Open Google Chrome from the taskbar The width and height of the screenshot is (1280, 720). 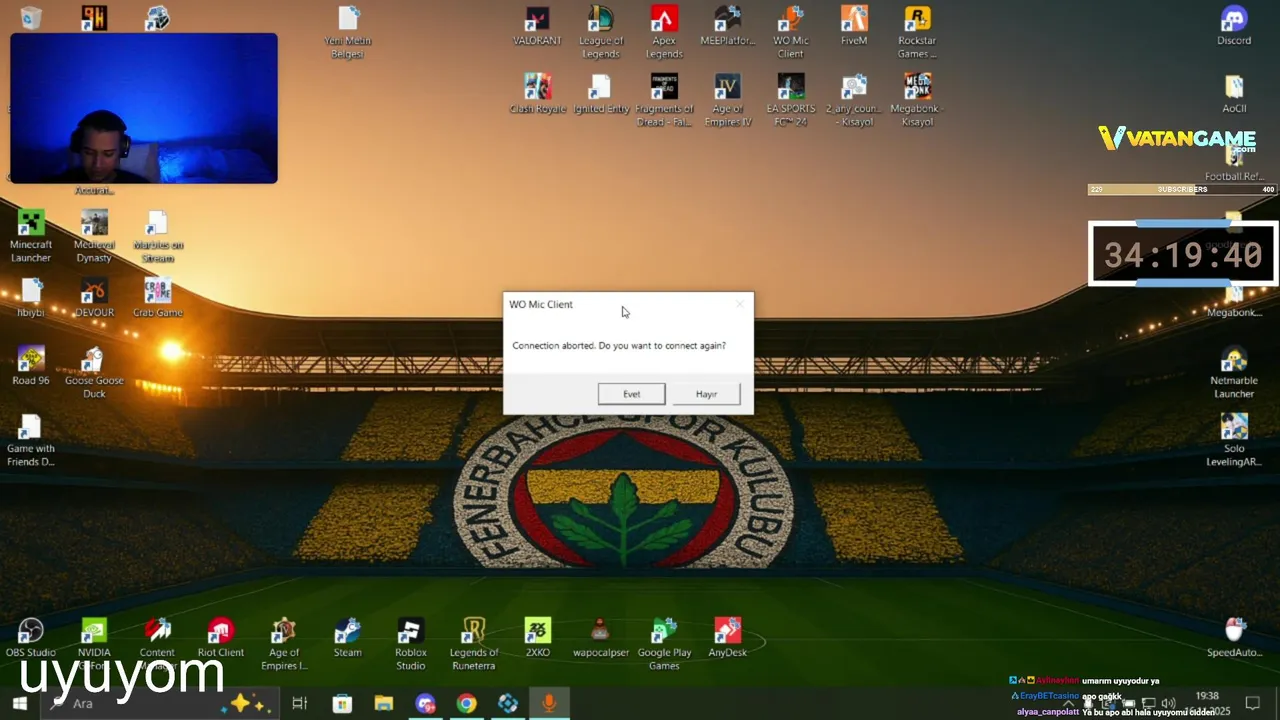tap(466, 704)
